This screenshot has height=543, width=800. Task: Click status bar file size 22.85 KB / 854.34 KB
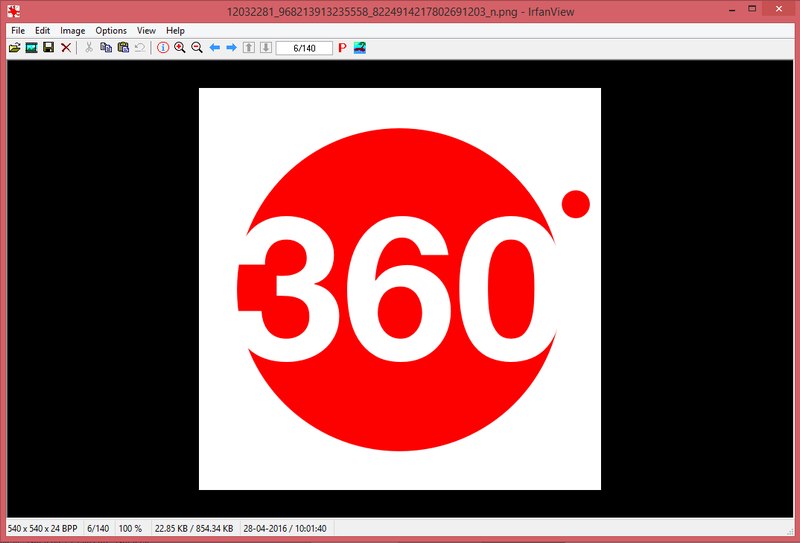point(194,529)
